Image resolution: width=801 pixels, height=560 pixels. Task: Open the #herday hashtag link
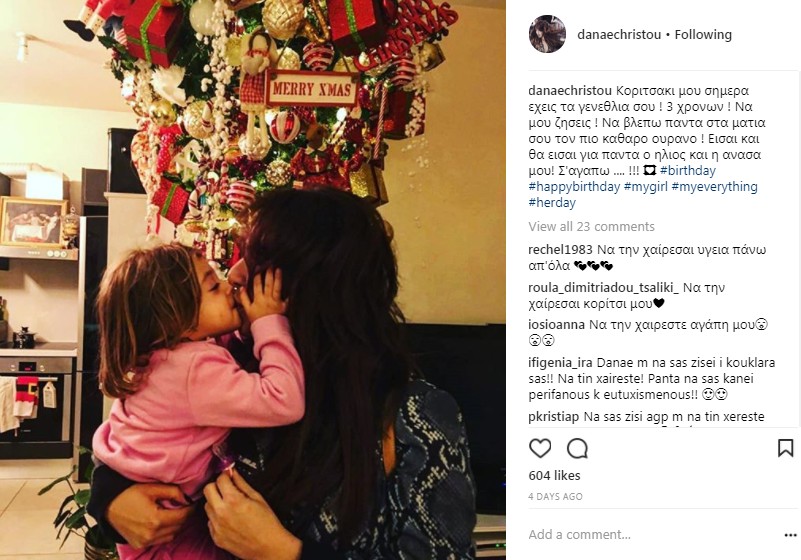pyautogui.click(x=552, y=202)
